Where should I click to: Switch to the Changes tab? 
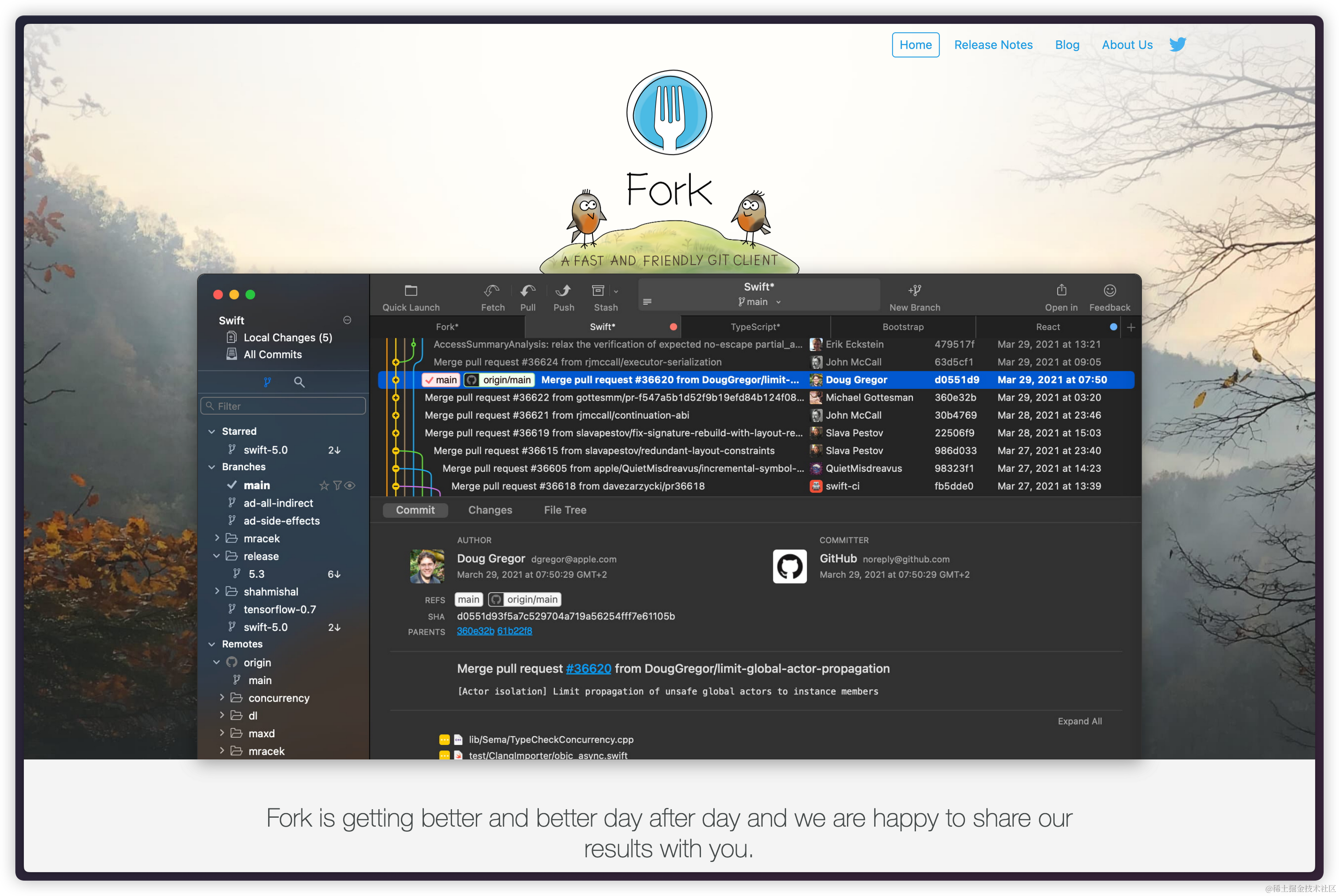point(490,510)
